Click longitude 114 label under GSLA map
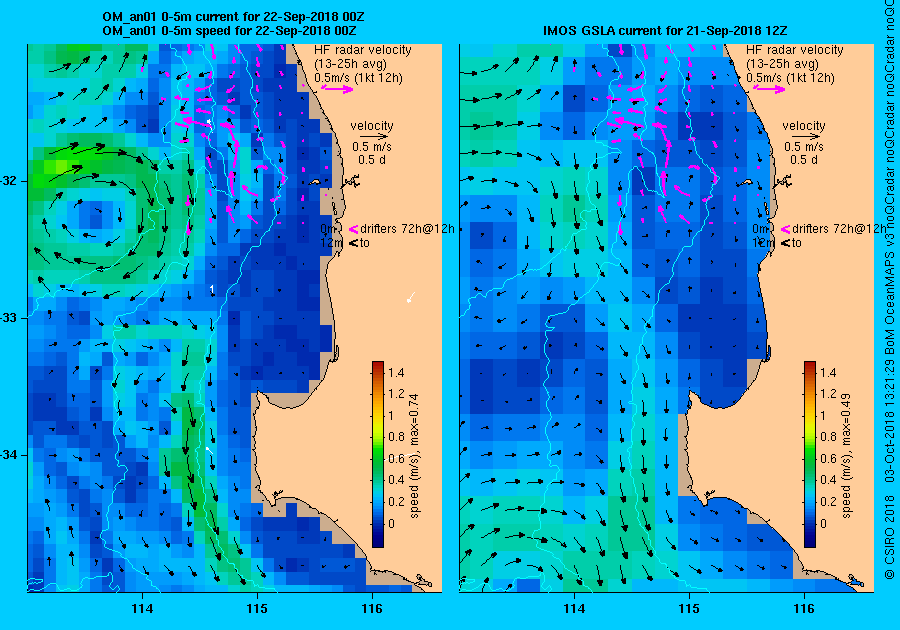Image resolution: width=900 pixels, height=630 pixels. click(x=574, y=609)
